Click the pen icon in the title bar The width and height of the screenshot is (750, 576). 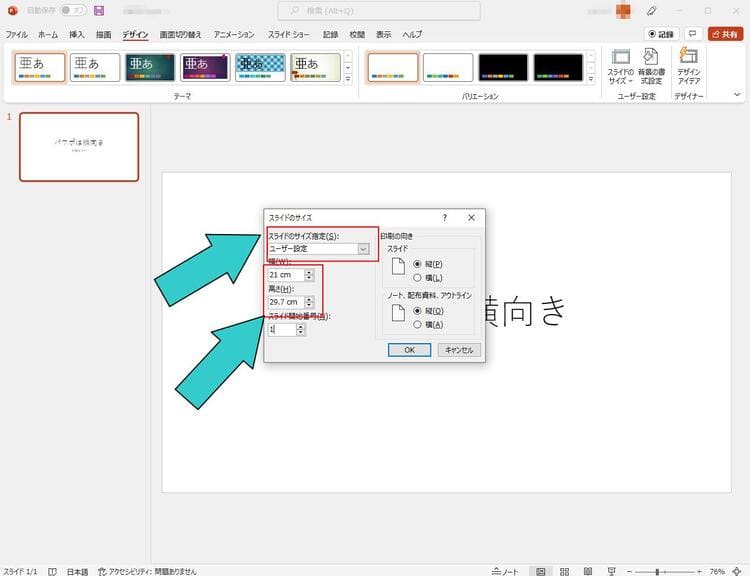651,11
